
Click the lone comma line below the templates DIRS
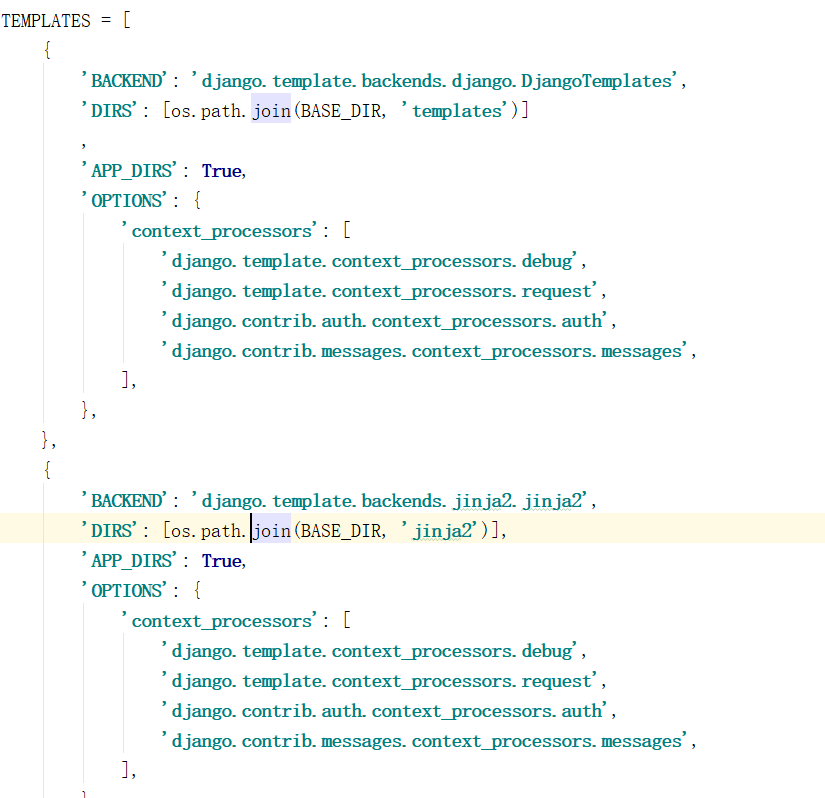pyautogui.click(x=84, y=144)
